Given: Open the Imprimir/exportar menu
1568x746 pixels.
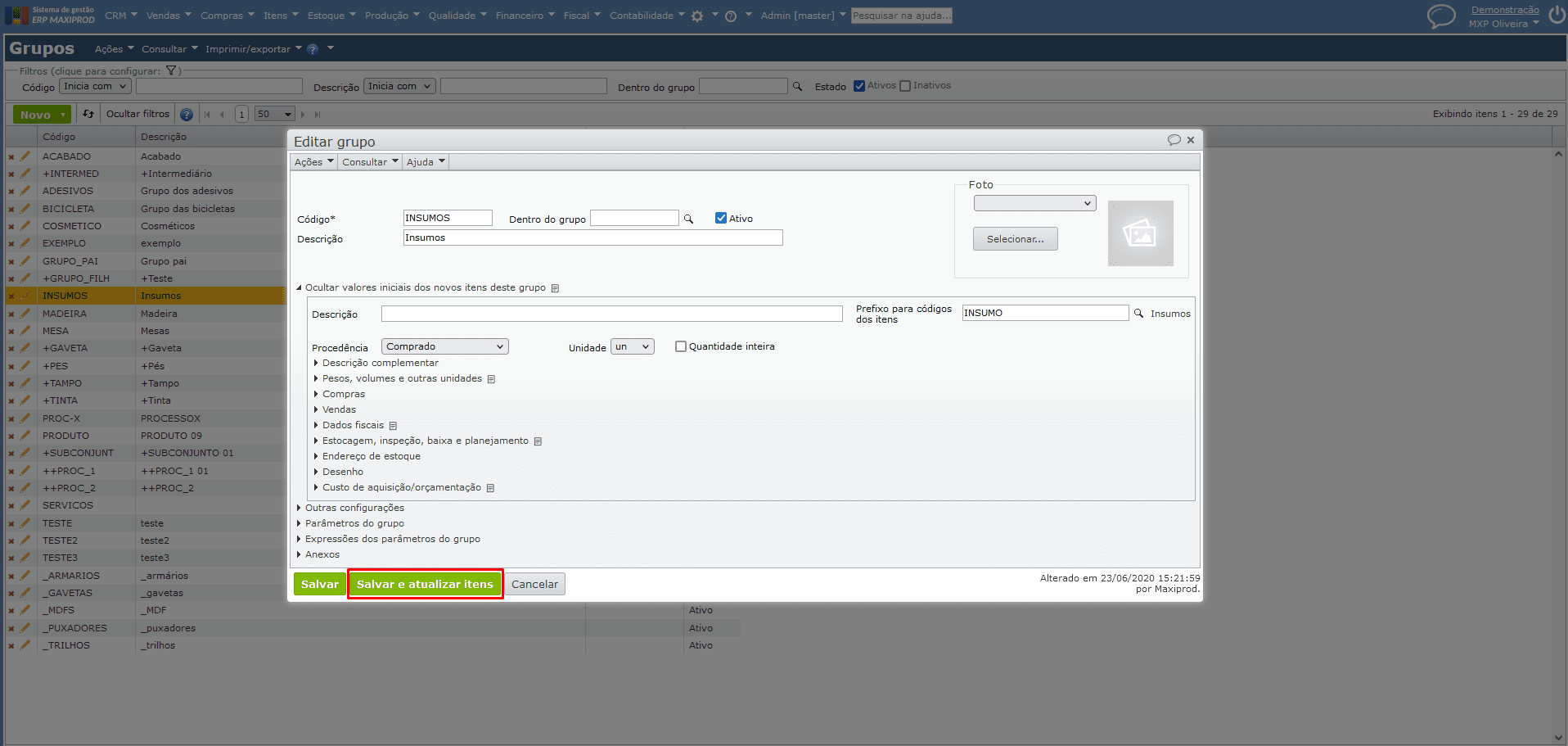Looking at the screenshot, I should tap(253, 49).
